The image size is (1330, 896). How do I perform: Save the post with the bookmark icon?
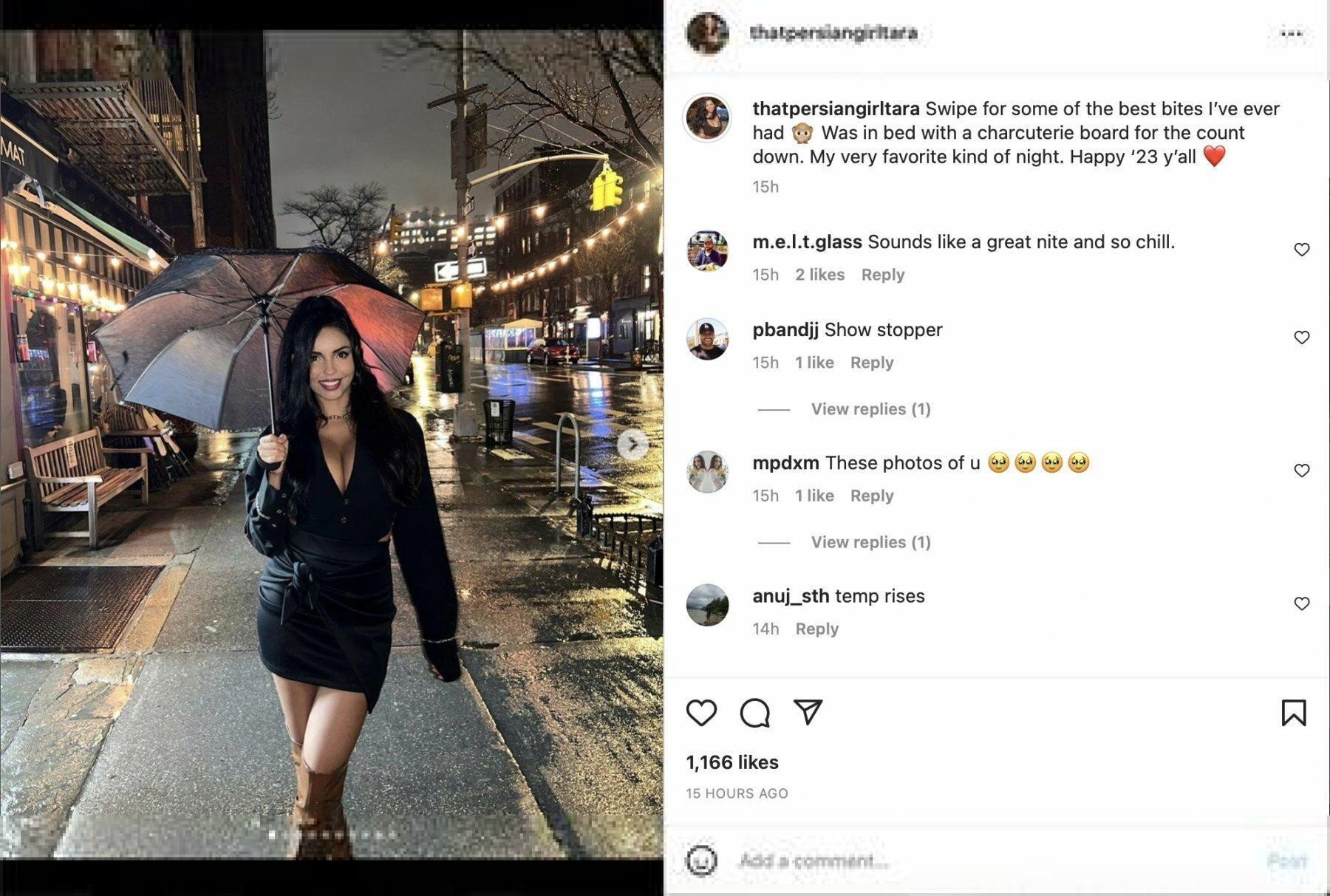pyautogui.click(x=1293, y=713)
